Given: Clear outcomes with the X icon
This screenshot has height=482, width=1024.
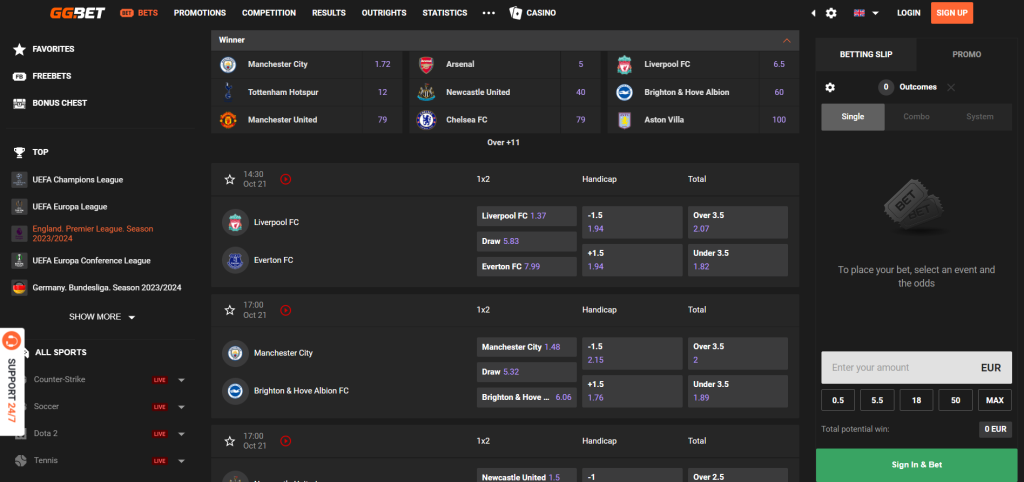Looking at the screenshot, I should 951,88.
